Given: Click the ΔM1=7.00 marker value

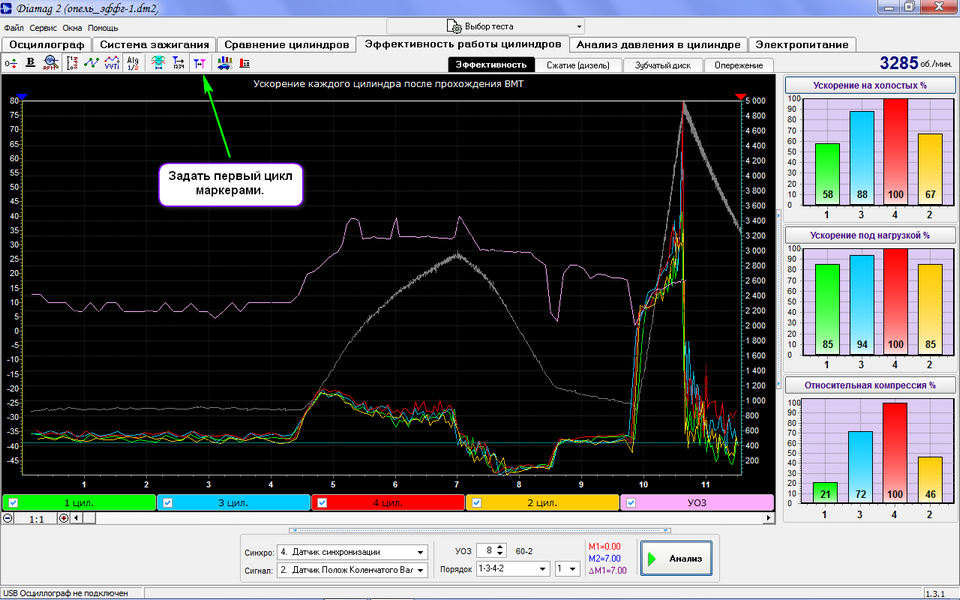Looking at the screenshot, I should 607,570.
